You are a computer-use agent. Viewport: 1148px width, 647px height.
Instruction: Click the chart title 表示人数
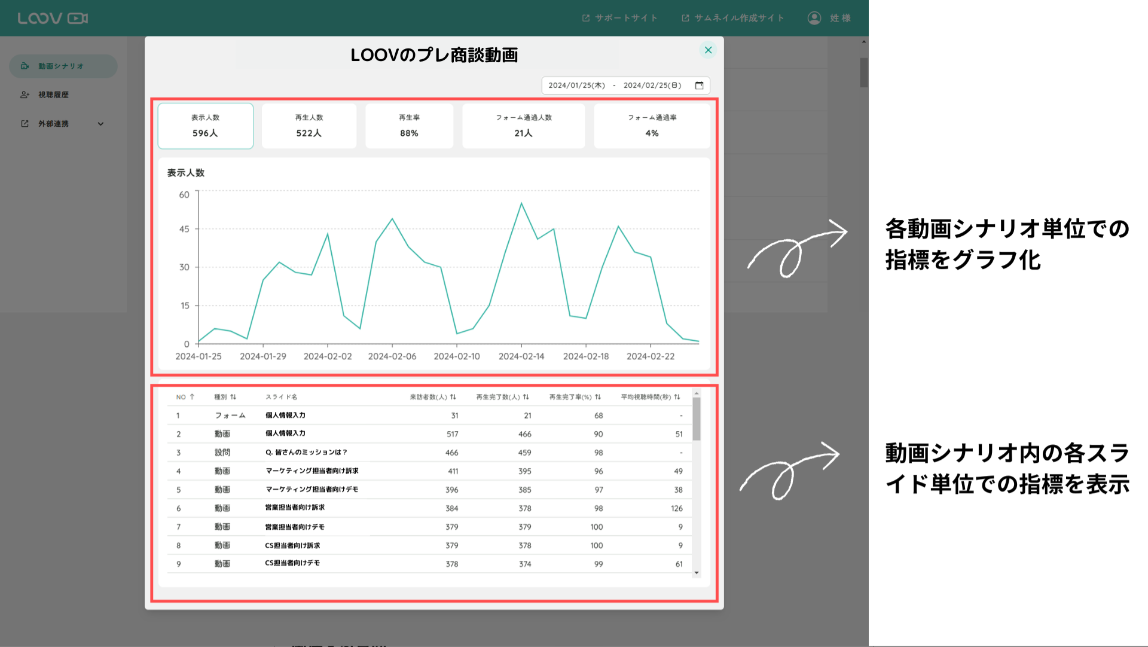pos(186,173)
